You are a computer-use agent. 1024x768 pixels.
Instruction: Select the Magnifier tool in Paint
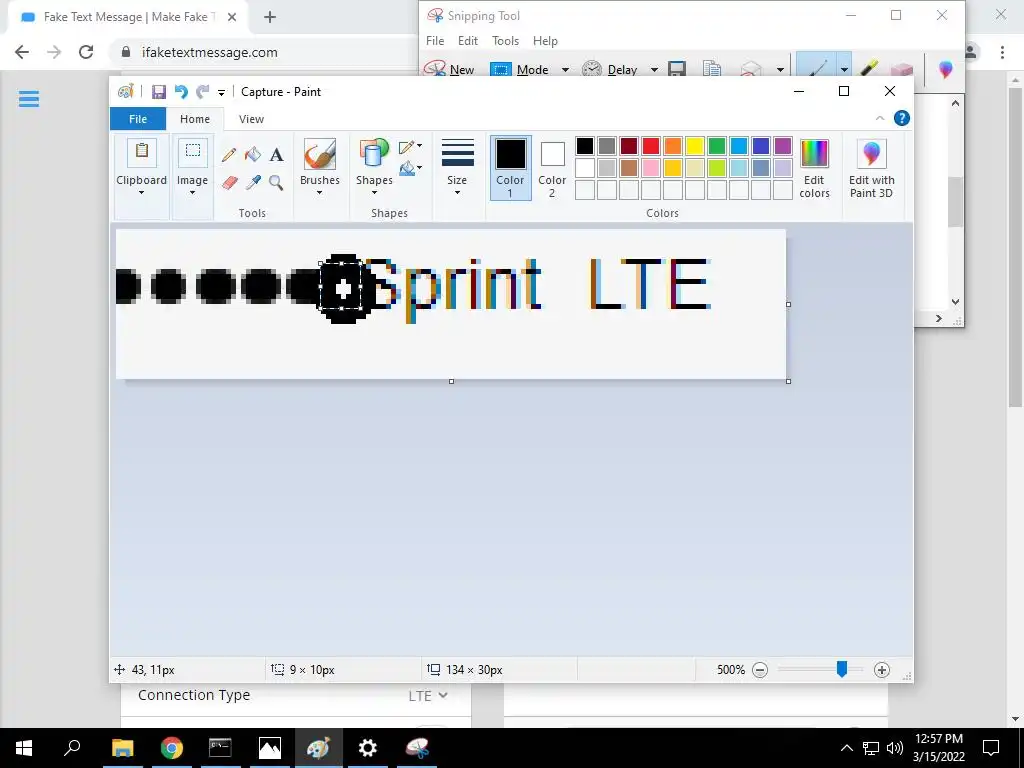click(x=276, y=182)
